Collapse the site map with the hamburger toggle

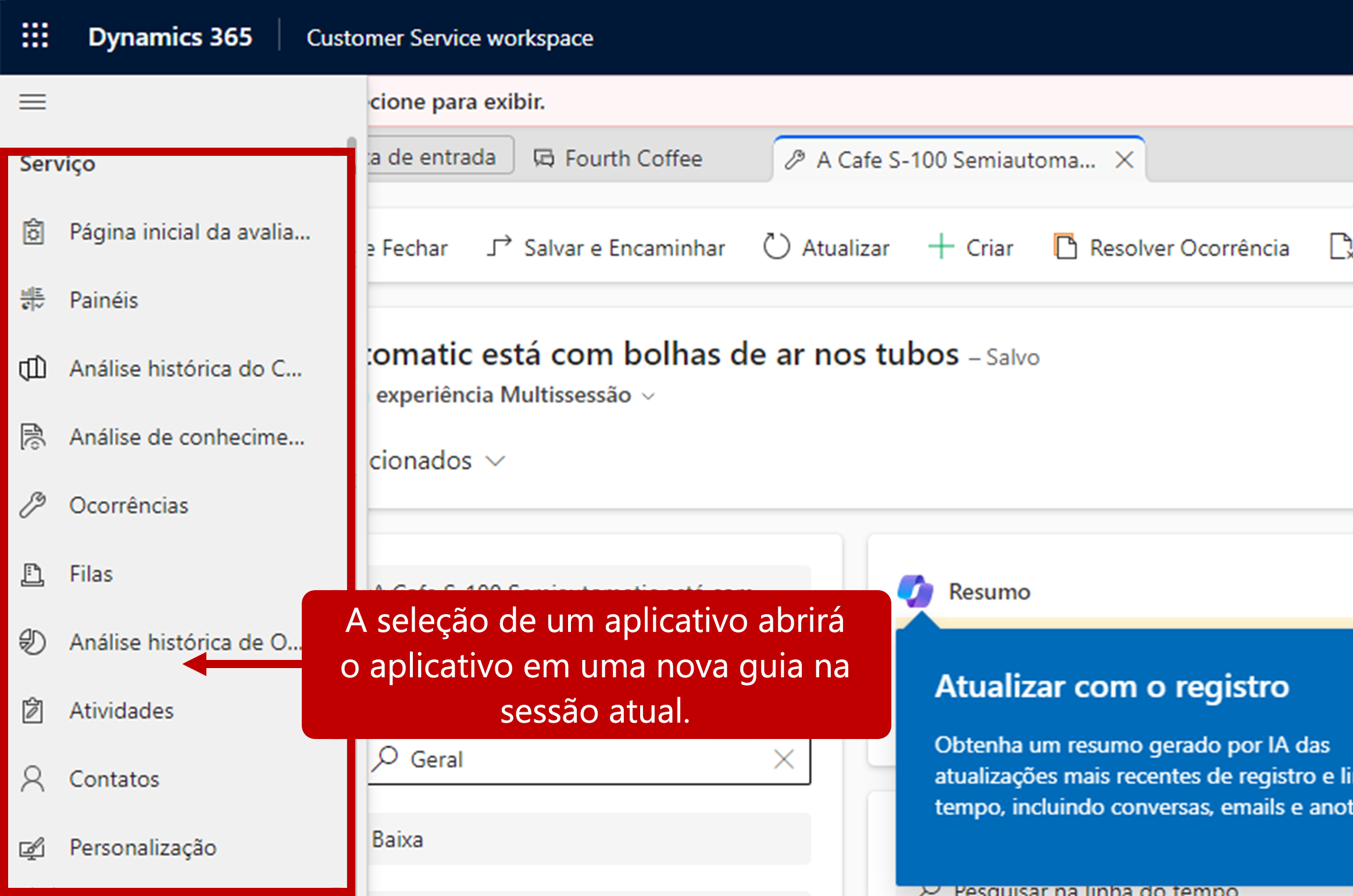pyautogui.click(x=32, y=102)
